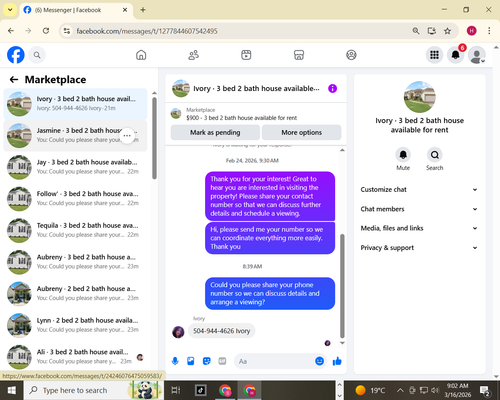Open Tequila - 3 bed 2 bath chat
The height and width of the screenshot is (400, 500).
point(75,231)
